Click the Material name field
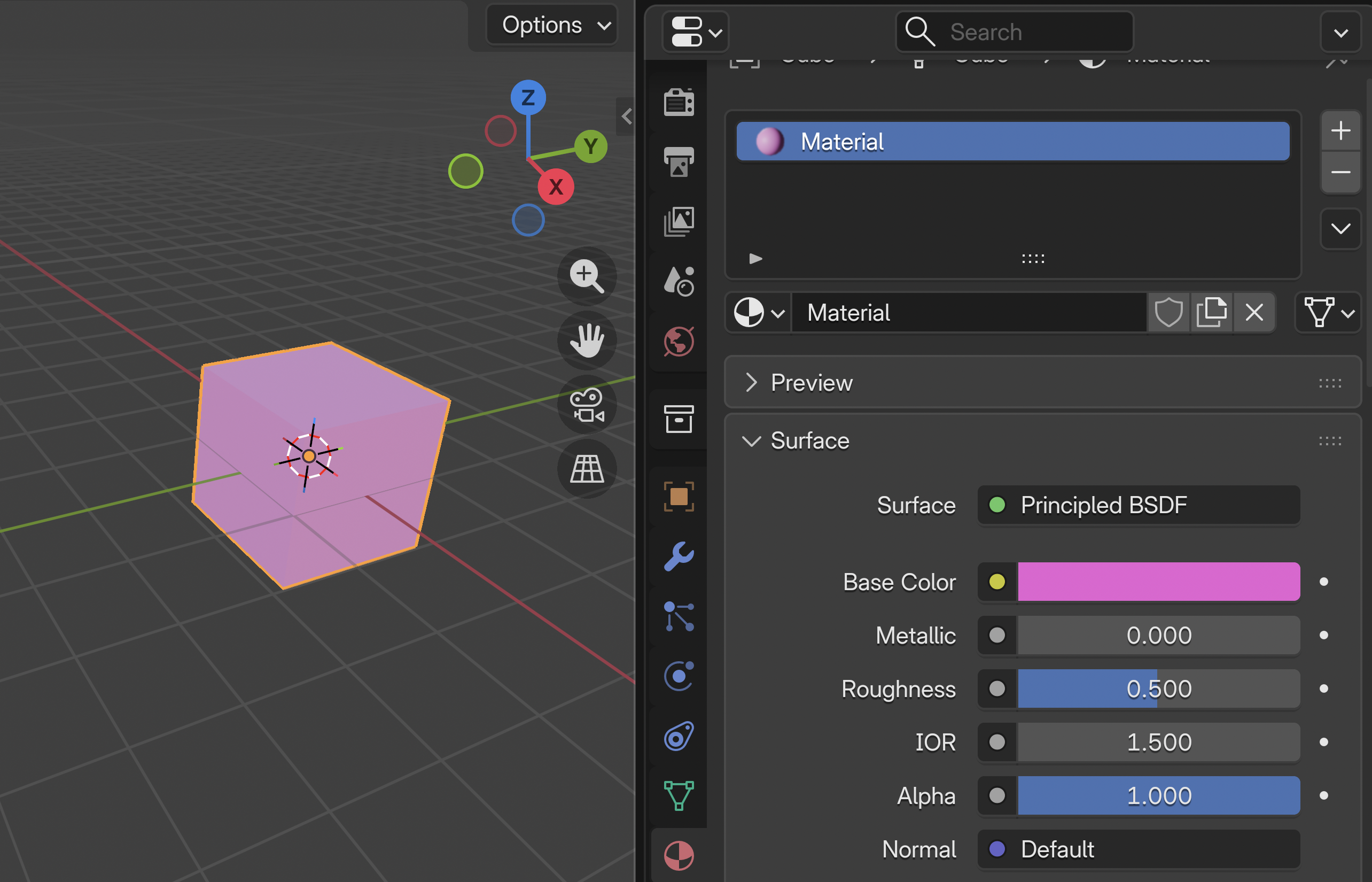 [969, 313]
